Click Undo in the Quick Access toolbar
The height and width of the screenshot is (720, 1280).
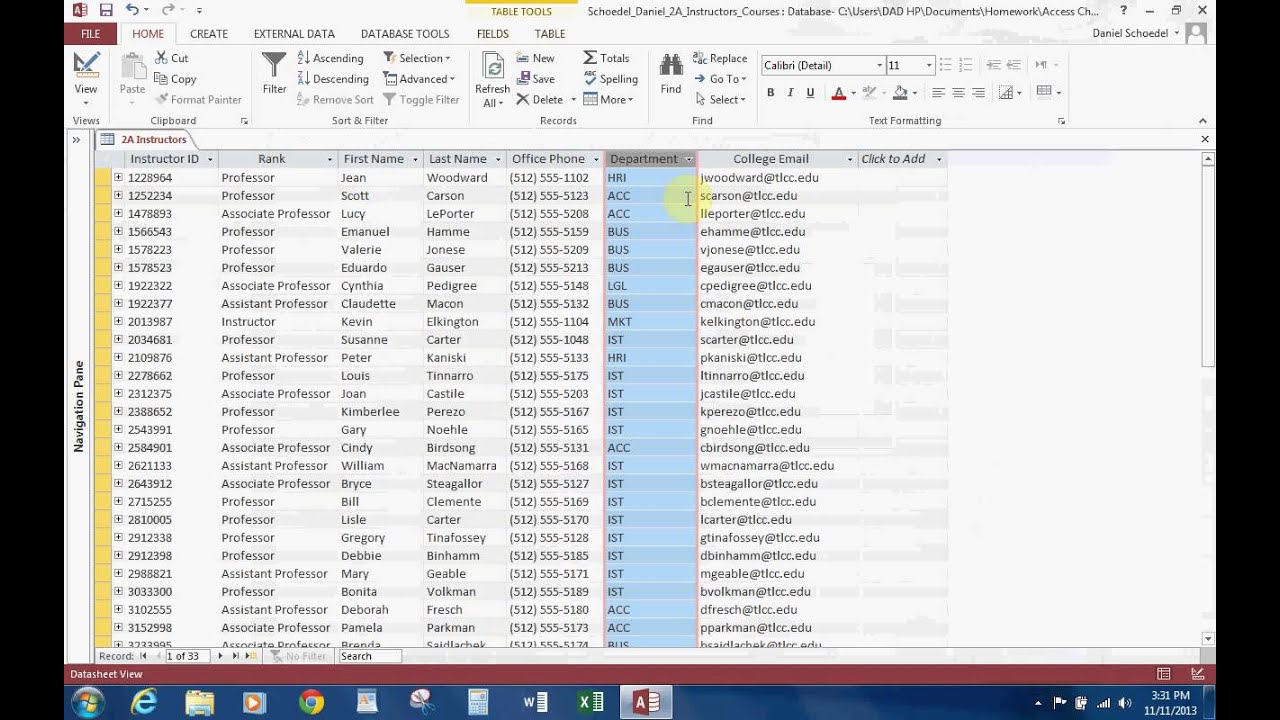coord(133,10)
